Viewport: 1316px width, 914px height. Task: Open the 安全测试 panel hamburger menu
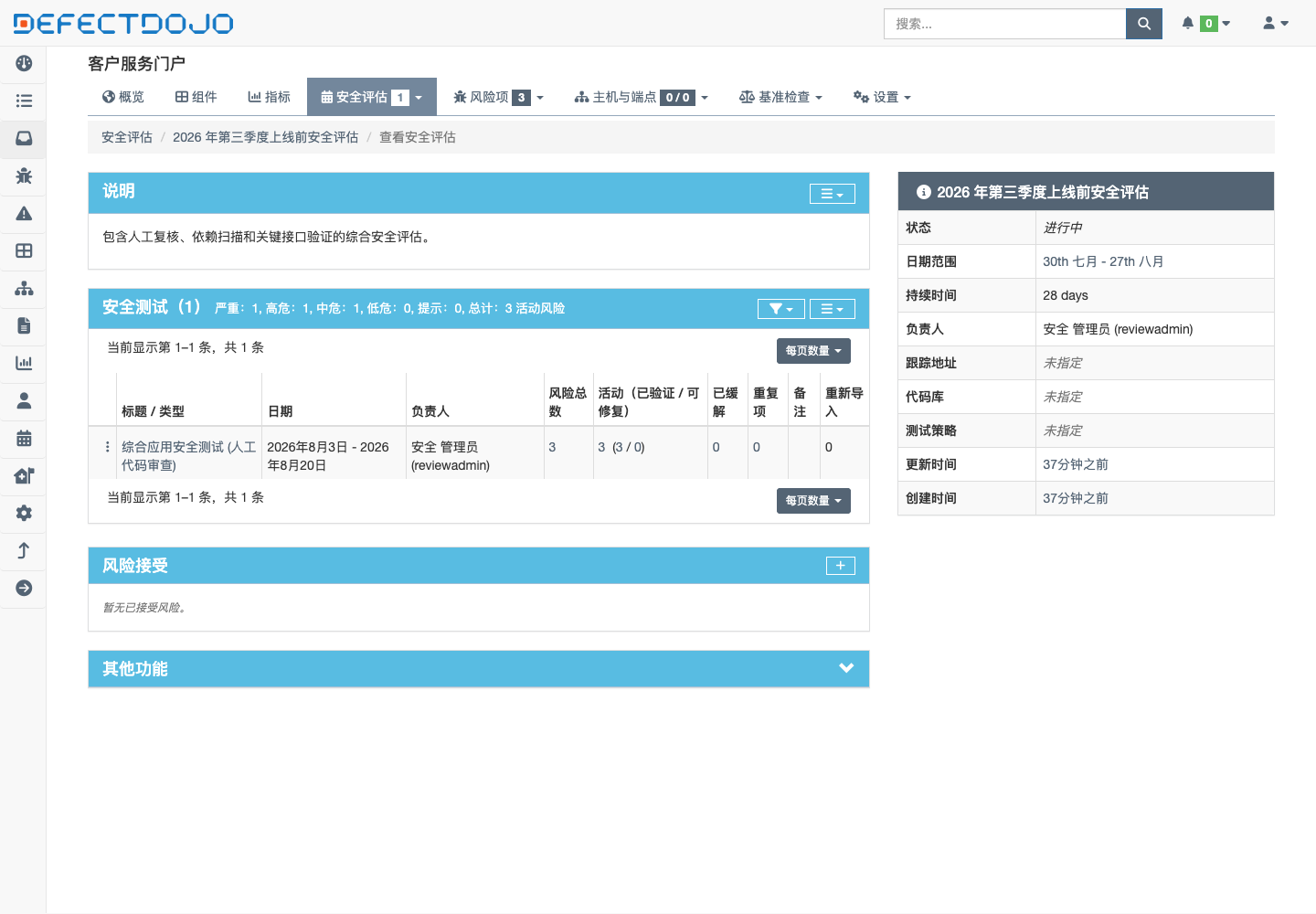(x=833, y=309)
